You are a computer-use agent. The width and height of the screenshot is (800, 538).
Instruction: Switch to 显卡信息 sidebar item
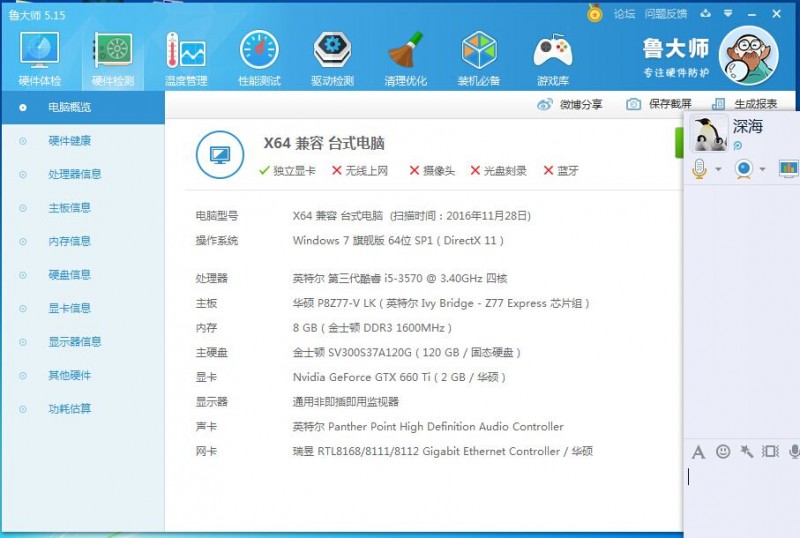(x=69, y=308)
